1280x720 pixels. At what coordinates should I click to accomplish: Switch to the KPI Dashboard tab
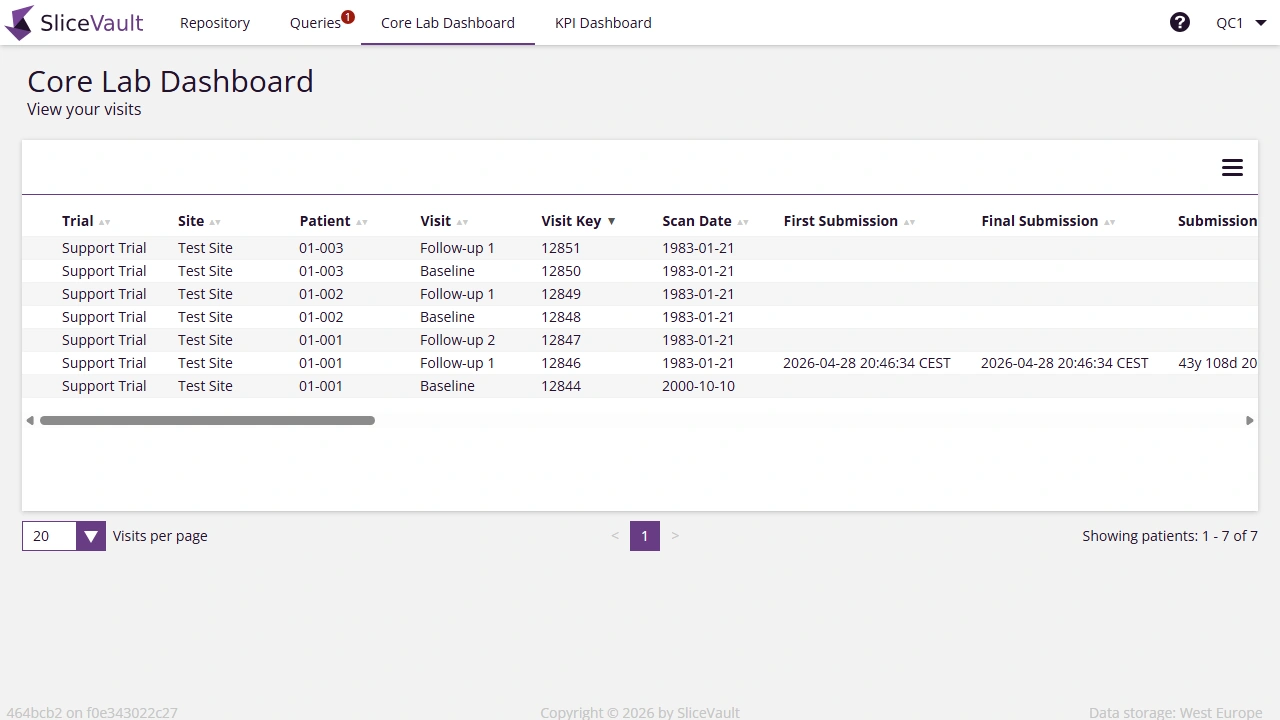tap(603, 22)
